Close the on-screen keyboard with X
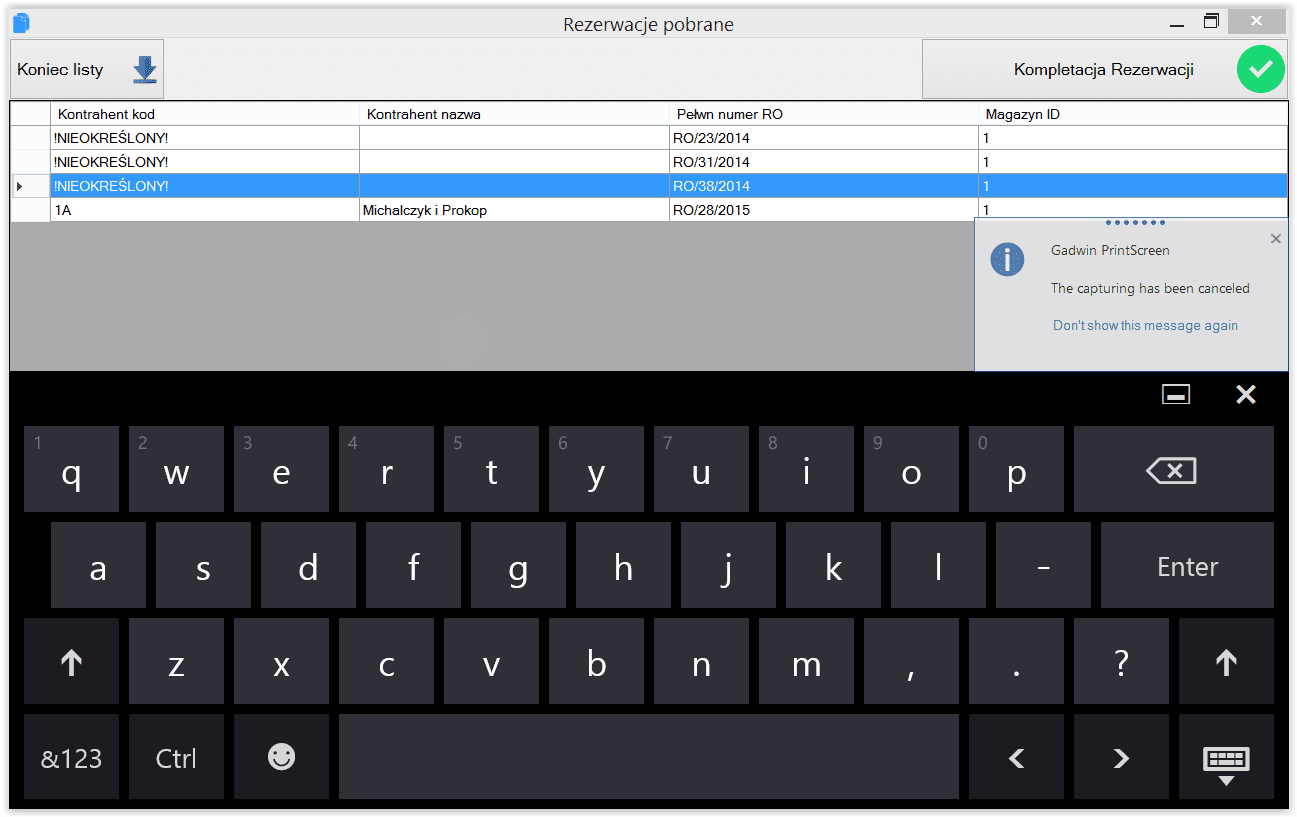Screen dimensions: 1297x817 click(1245, 395)
